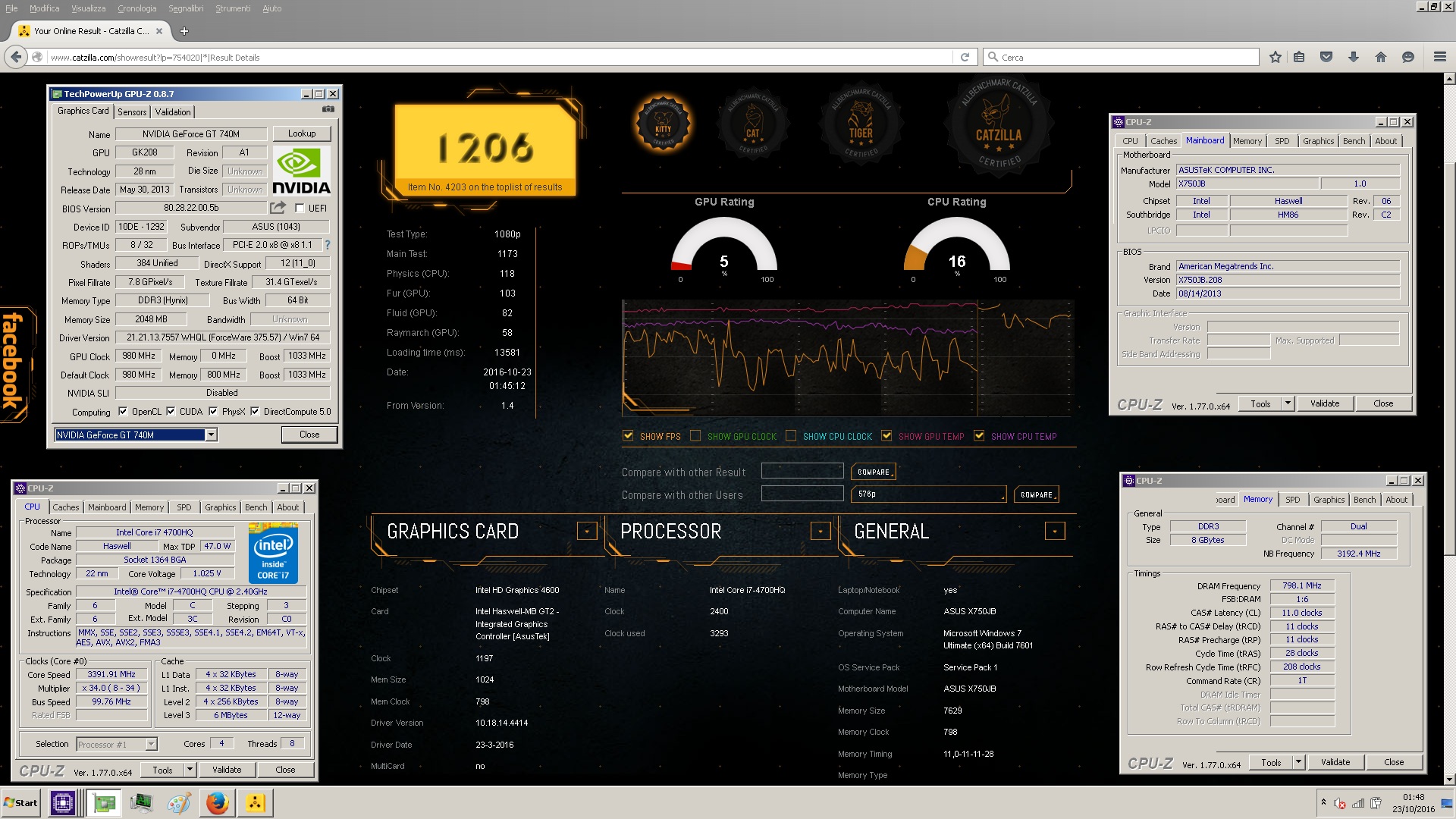Screen dimensions: 1456x819
Task: Switch to the Sensors tab in GPU-Z
Action: coord(132,112)
